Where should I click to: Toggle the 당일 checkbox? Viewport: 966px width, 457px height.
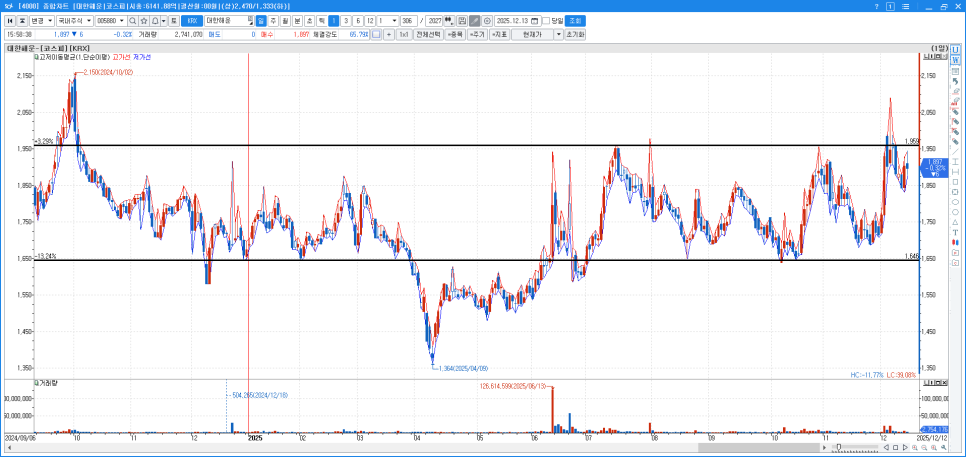[546, 20]
